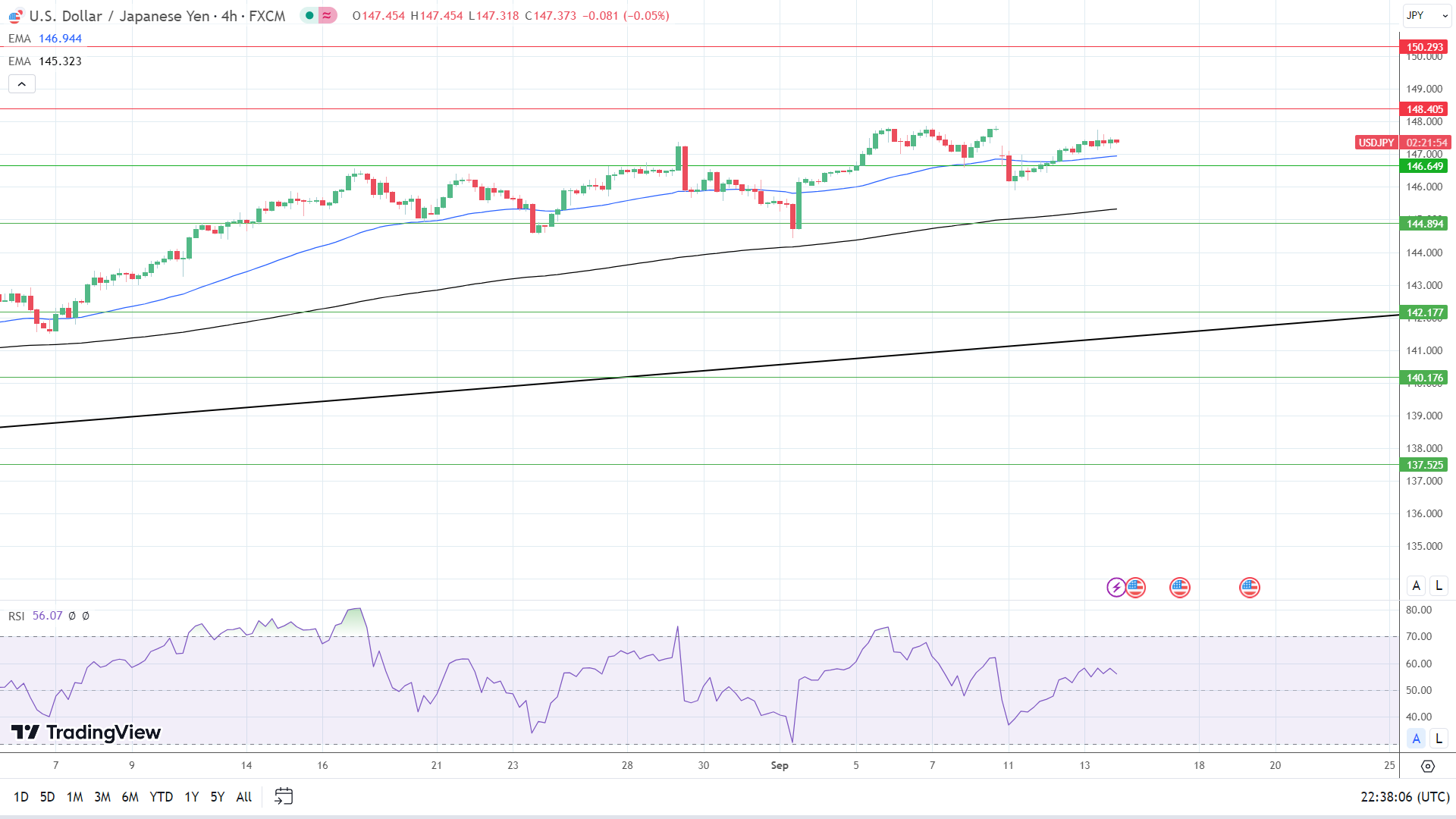Toggle auto scale A on price pane

pyautogui.click(x=1416, y=585)
